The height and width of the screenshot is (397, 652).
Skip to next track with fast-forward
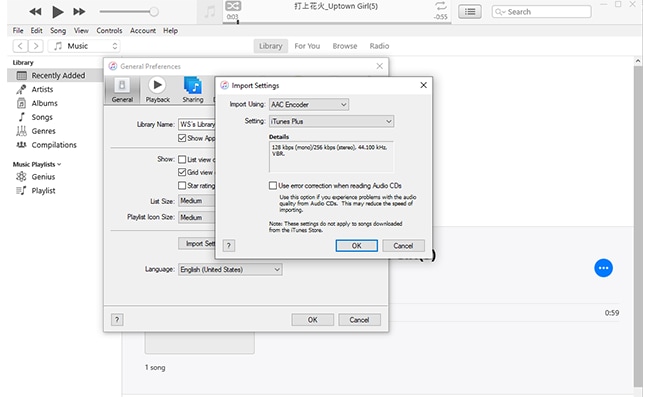pos(79,12)
